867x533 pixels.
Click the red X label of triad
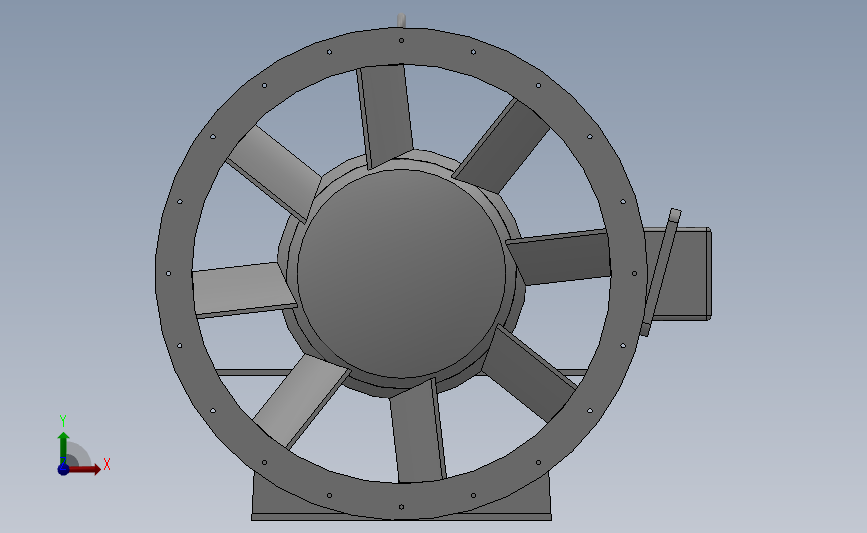pos(107,464)
